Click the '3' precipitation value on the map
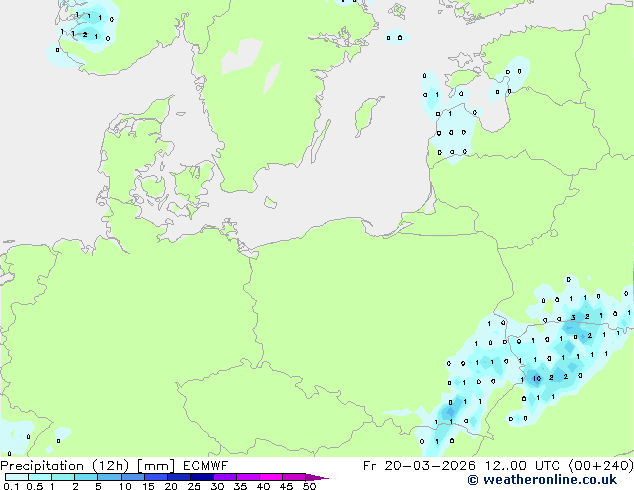The height and width of the screenshot is (490, 634). click(x=573, y=318)
